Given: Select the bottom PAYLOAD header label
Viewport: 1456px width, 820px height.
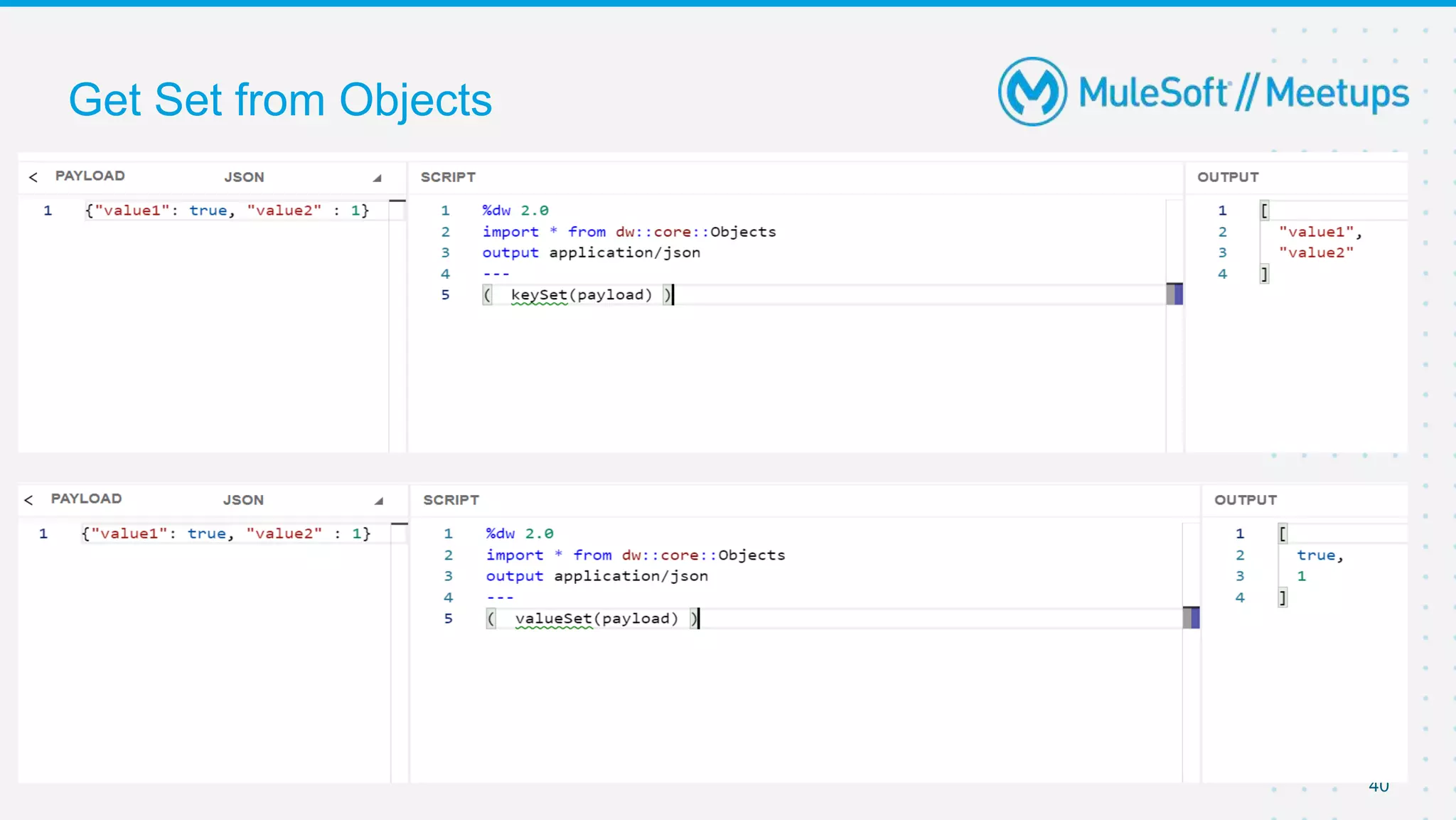Looking at the screenshot, I should (x=86, y=499).
